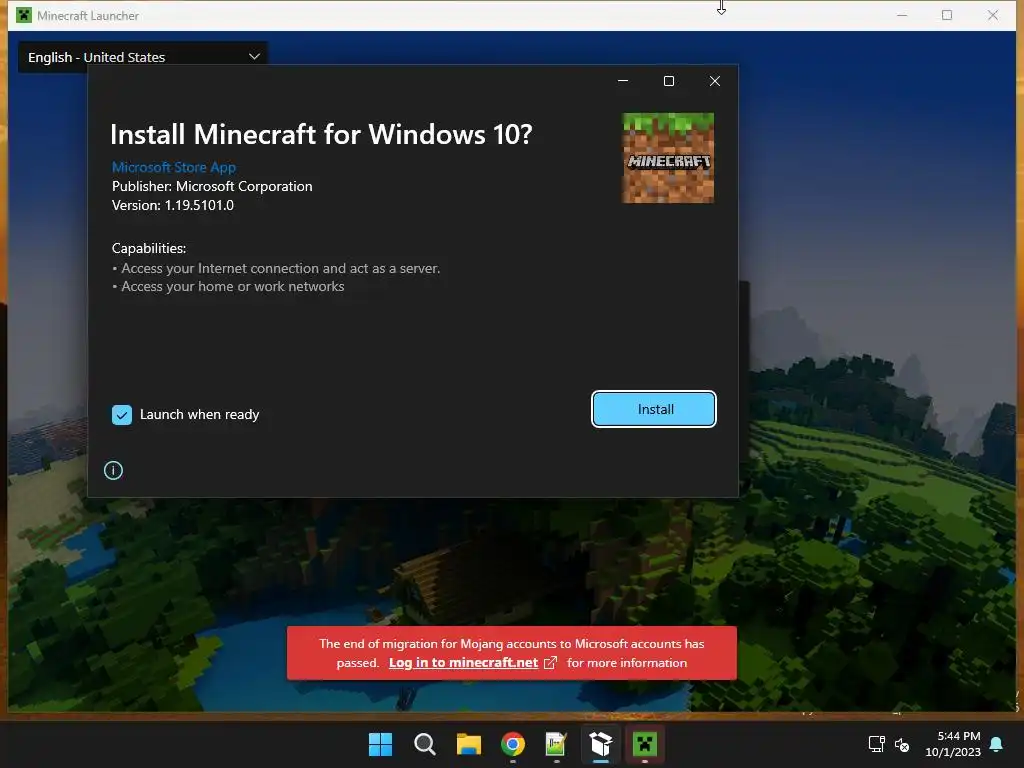Open the Windows Start menu
This screenshot has height=768, width=1024.
(x=380, y=744)
